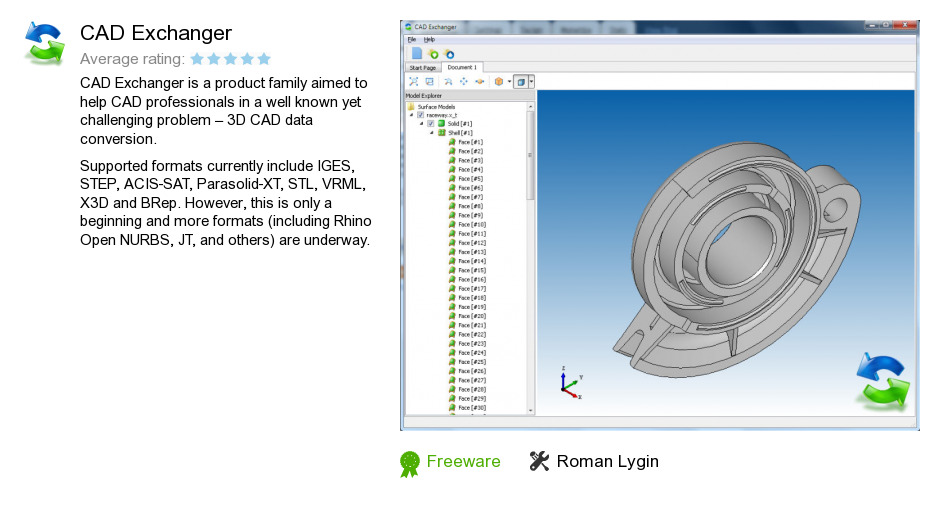Click the average rating stars
The height and width of the screenshot is (508, 940).
[231, 59]
